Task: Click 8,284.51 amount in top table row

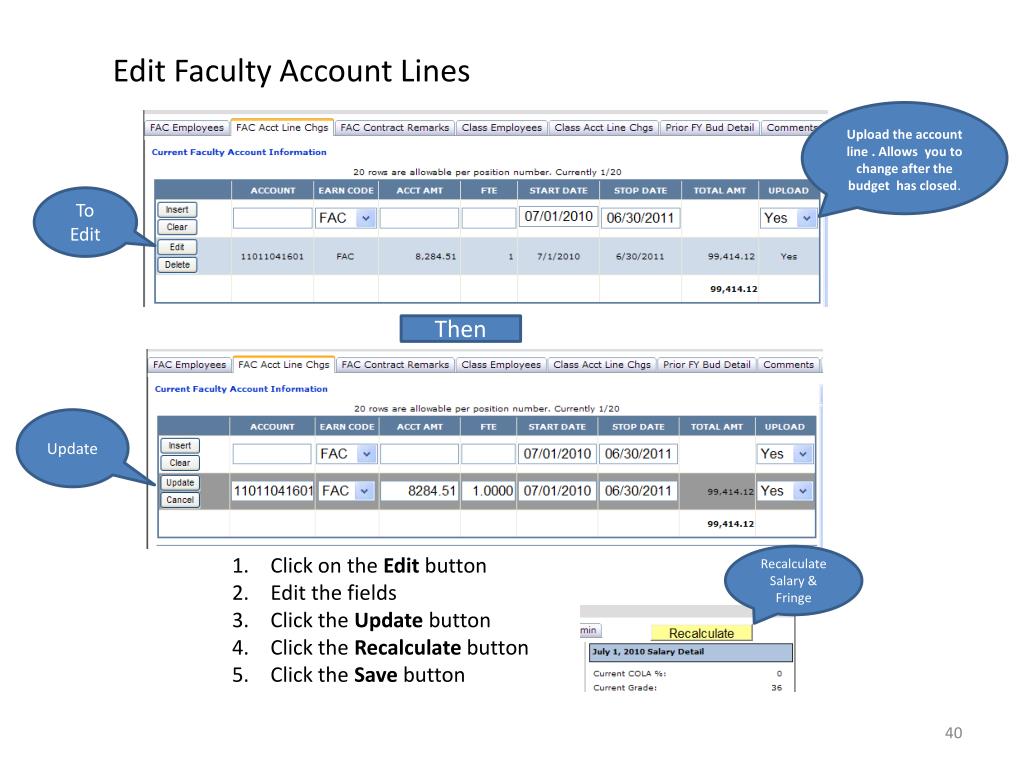Action: click(436, 257)
